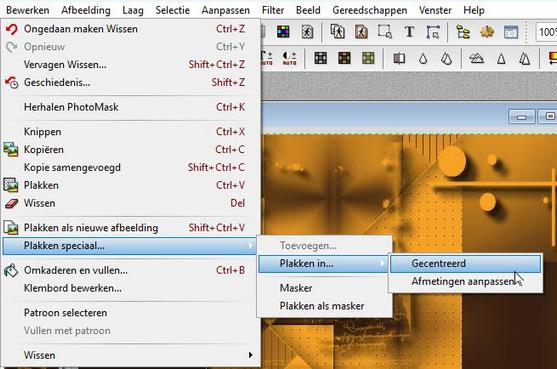Screen dimensions: 557x369
Task: Click the window layout toolbar icon
Action: (x=511, y=32)
